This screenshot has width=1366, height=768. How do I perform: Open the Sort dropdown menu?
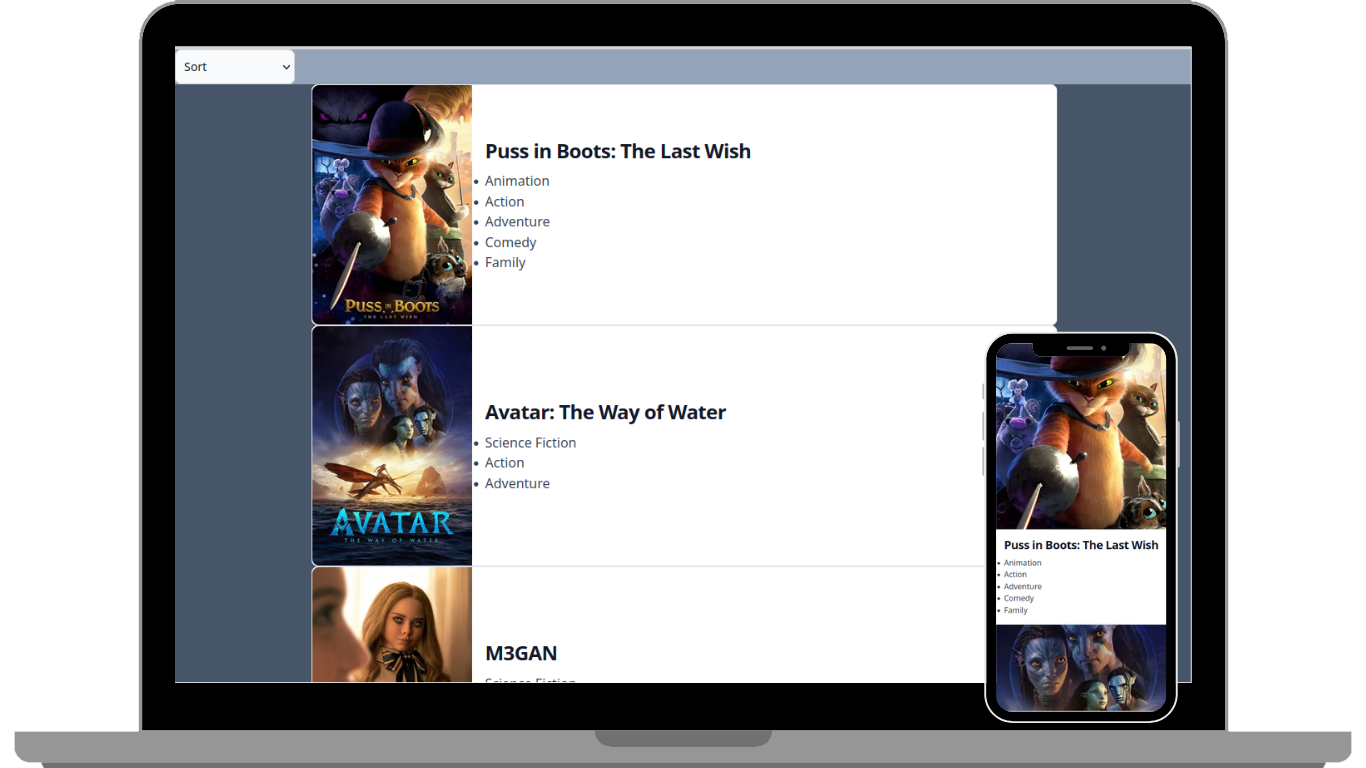pos(235,67)
